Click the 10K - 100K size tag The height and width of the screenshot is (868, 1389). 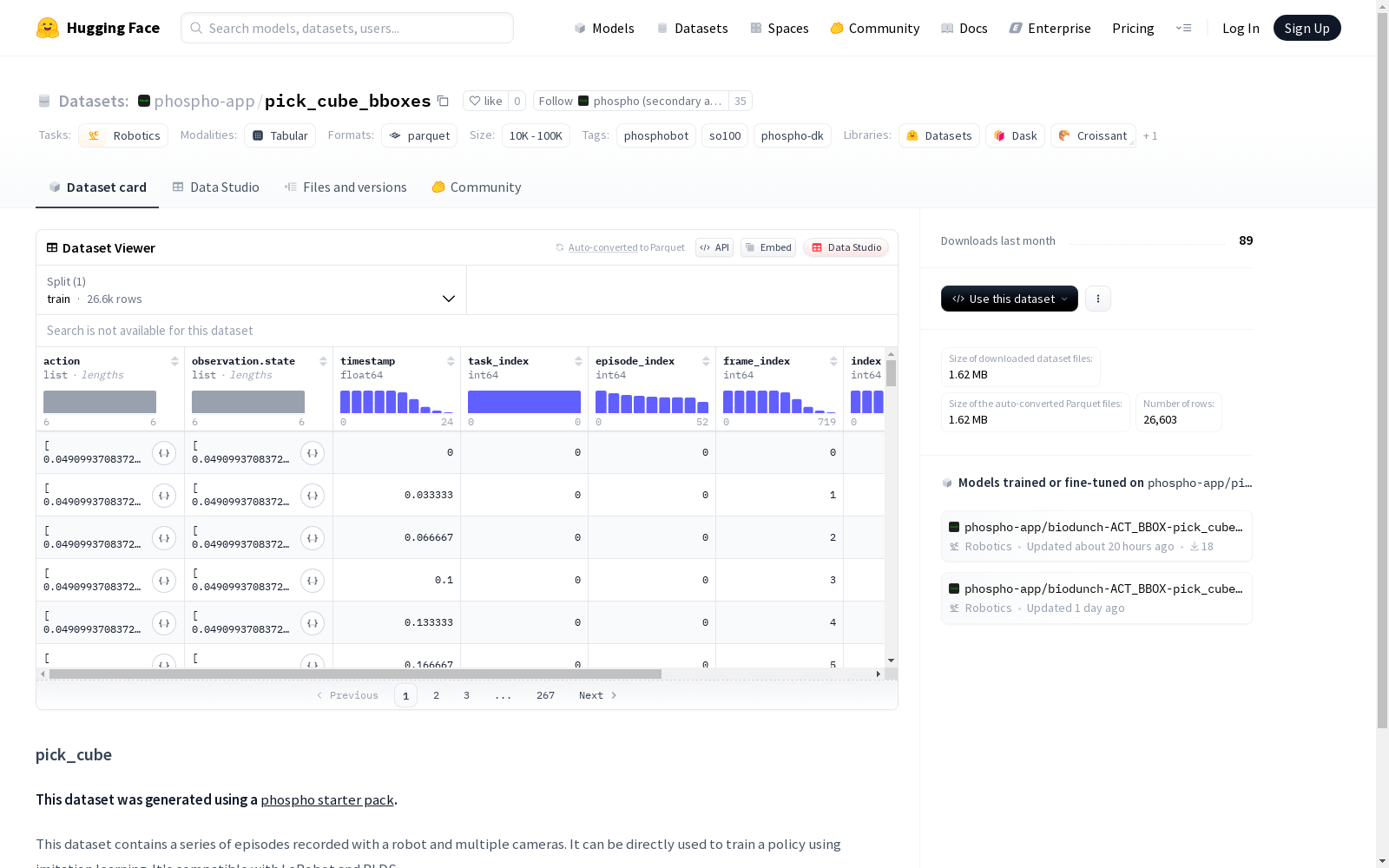(x=536, y=135)
